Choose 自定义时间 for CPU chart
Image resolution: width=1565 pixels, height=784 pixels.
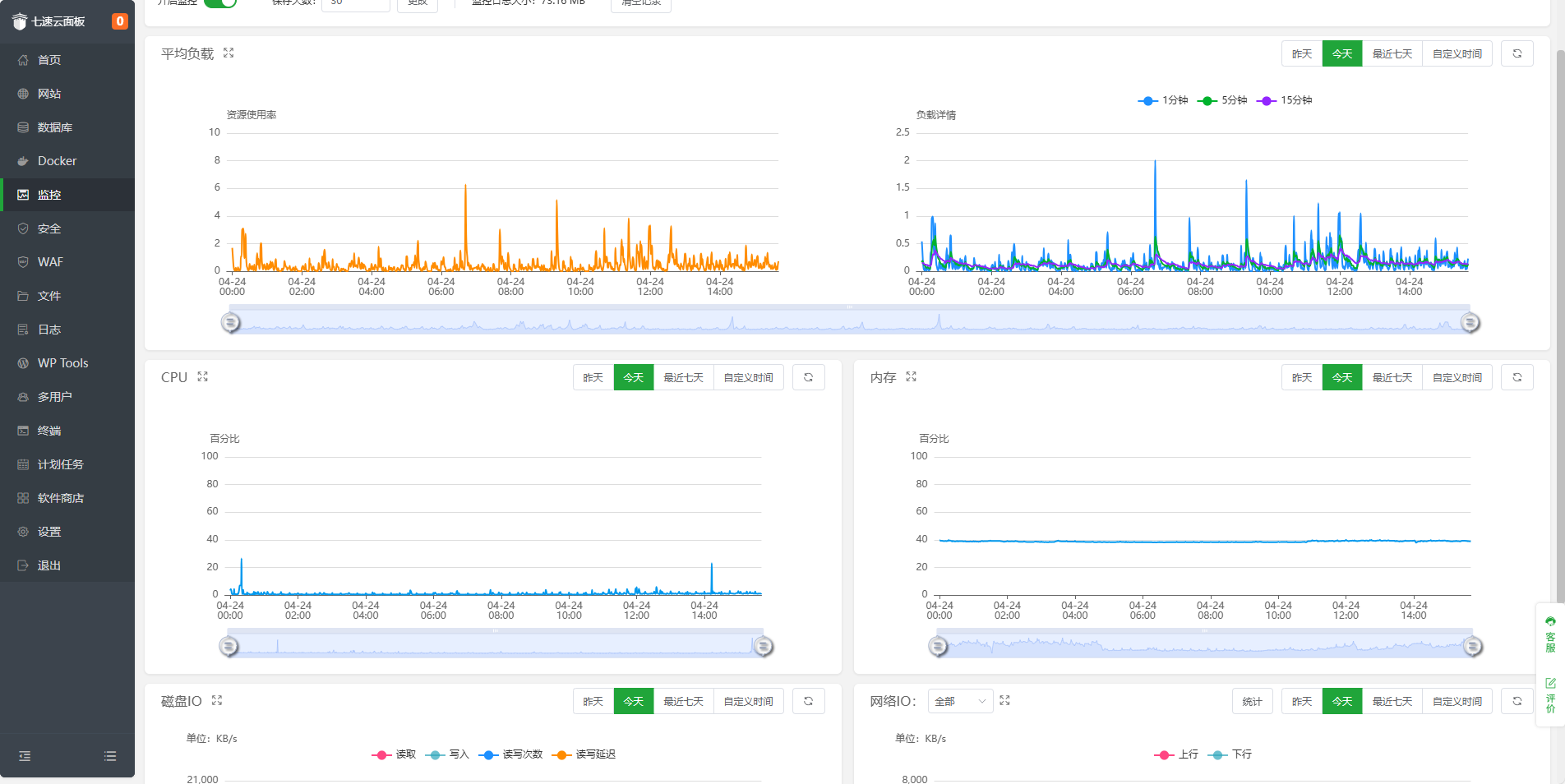coord(749,377)
